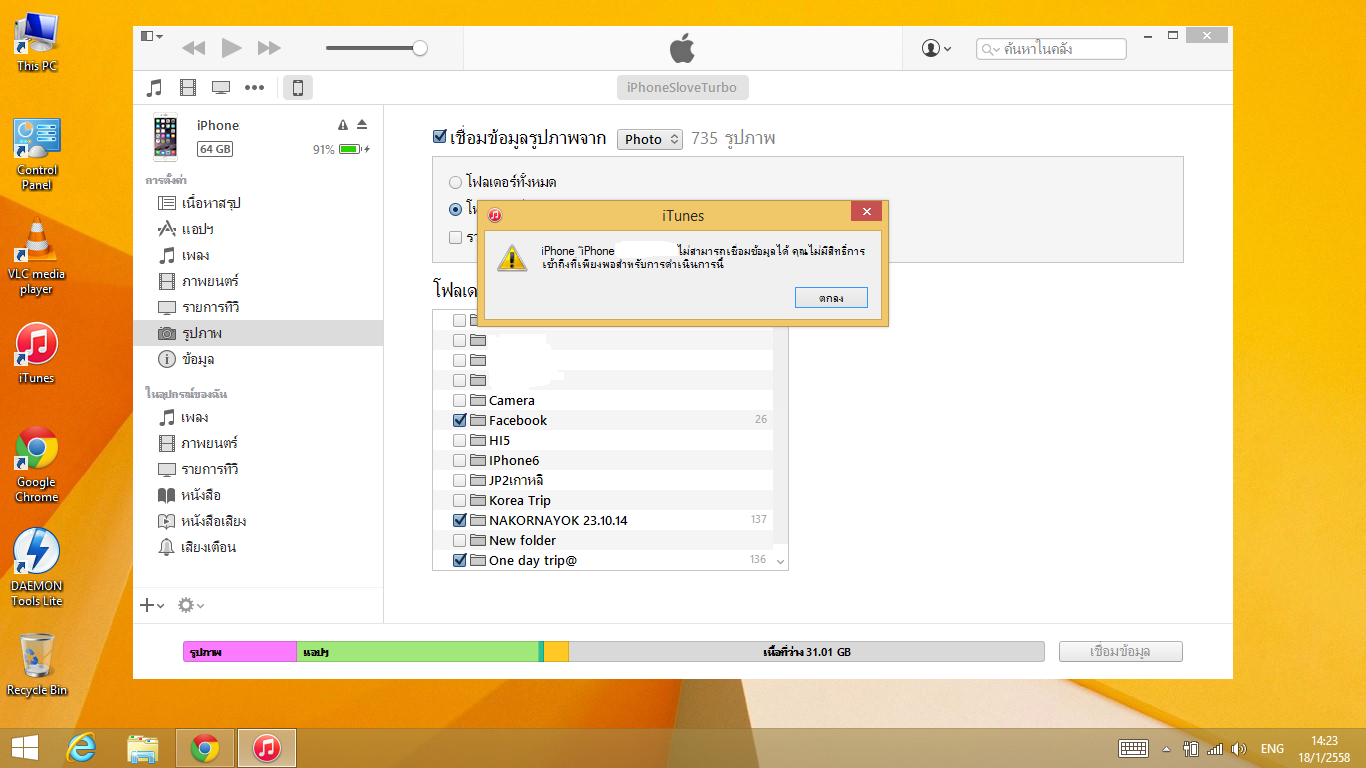Open the movies filmstrip icon in the top toolbar
Screen dimensions: 1366x768
coord(188,88)
